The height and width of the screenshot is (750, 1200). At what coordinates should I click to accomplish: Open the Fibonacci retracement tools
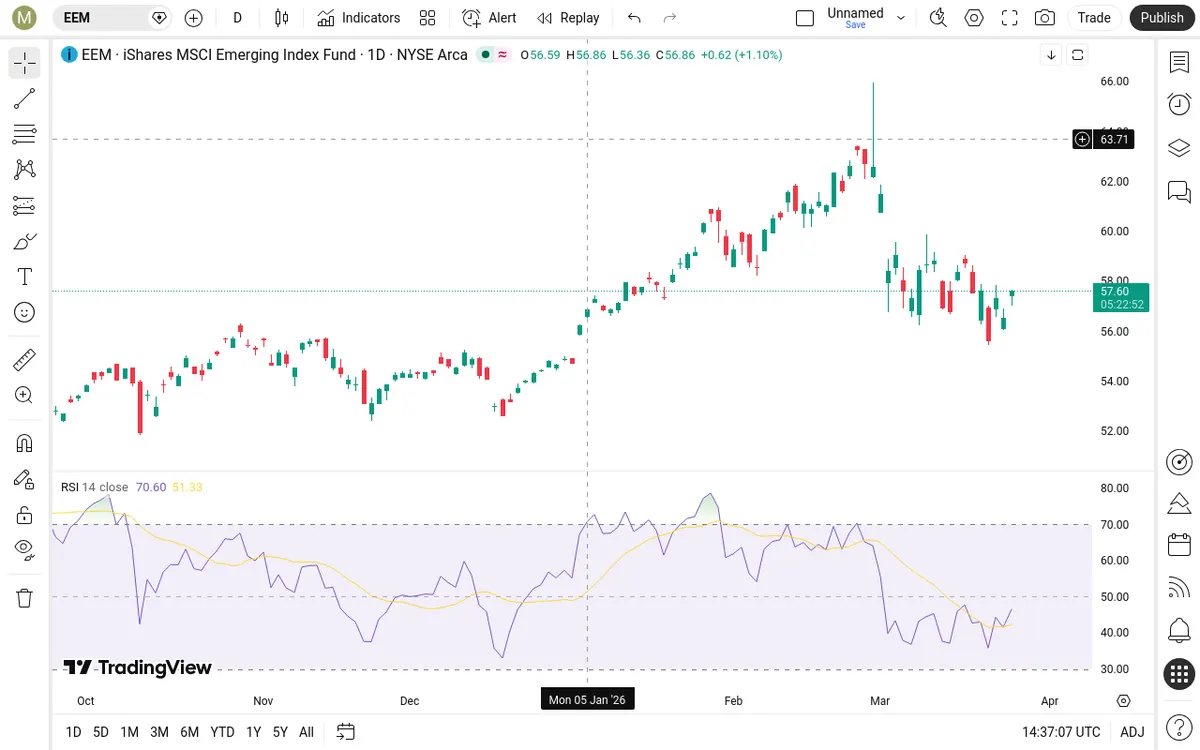[25, 134]
